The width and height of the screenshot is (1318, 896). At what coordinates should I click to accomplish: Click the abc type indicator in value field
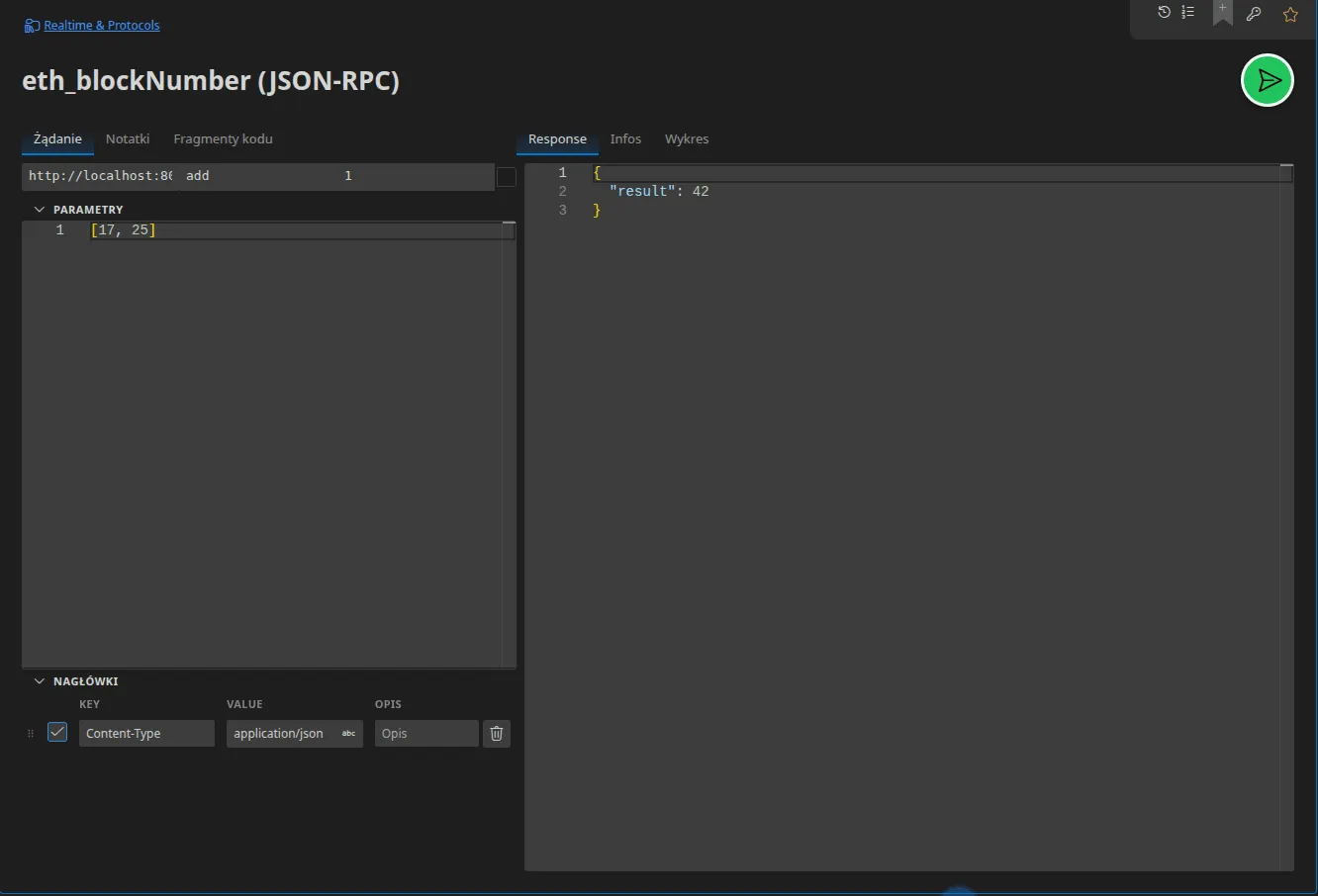(348, 734)
